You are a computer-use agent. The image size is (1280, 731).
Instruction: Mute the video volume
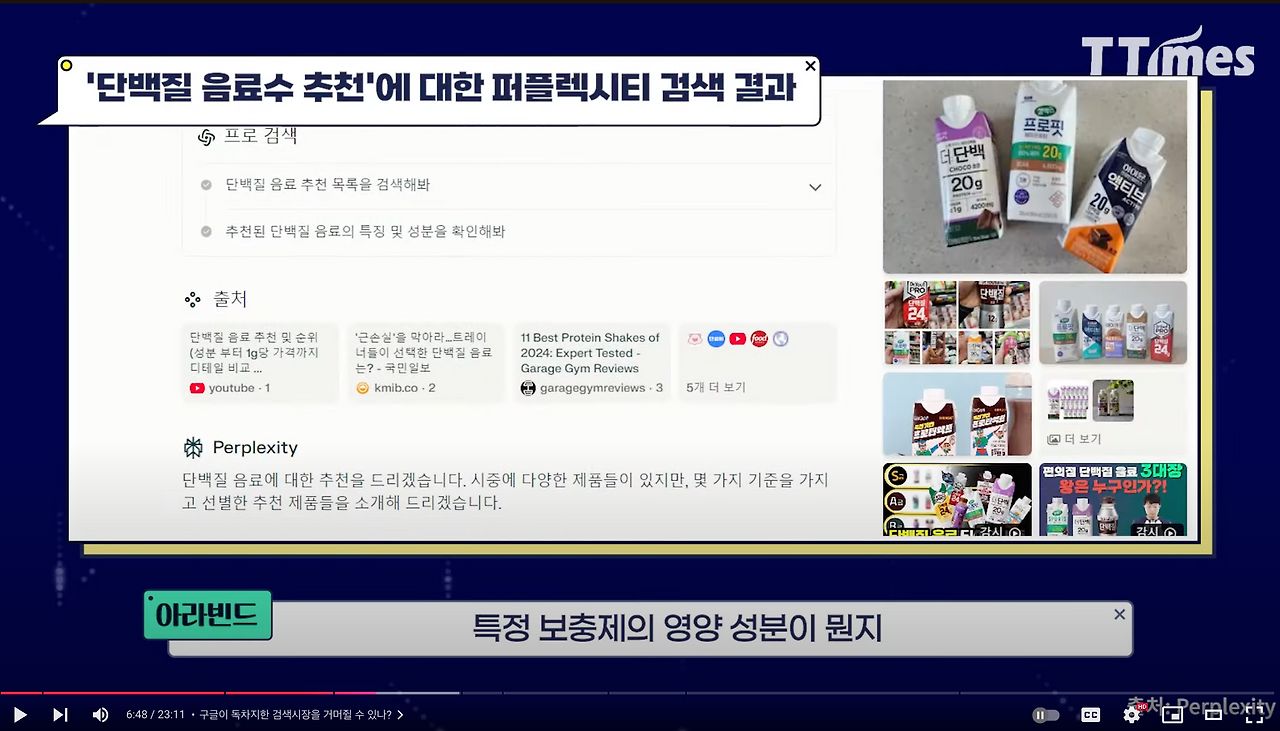(x=100, y=715)
